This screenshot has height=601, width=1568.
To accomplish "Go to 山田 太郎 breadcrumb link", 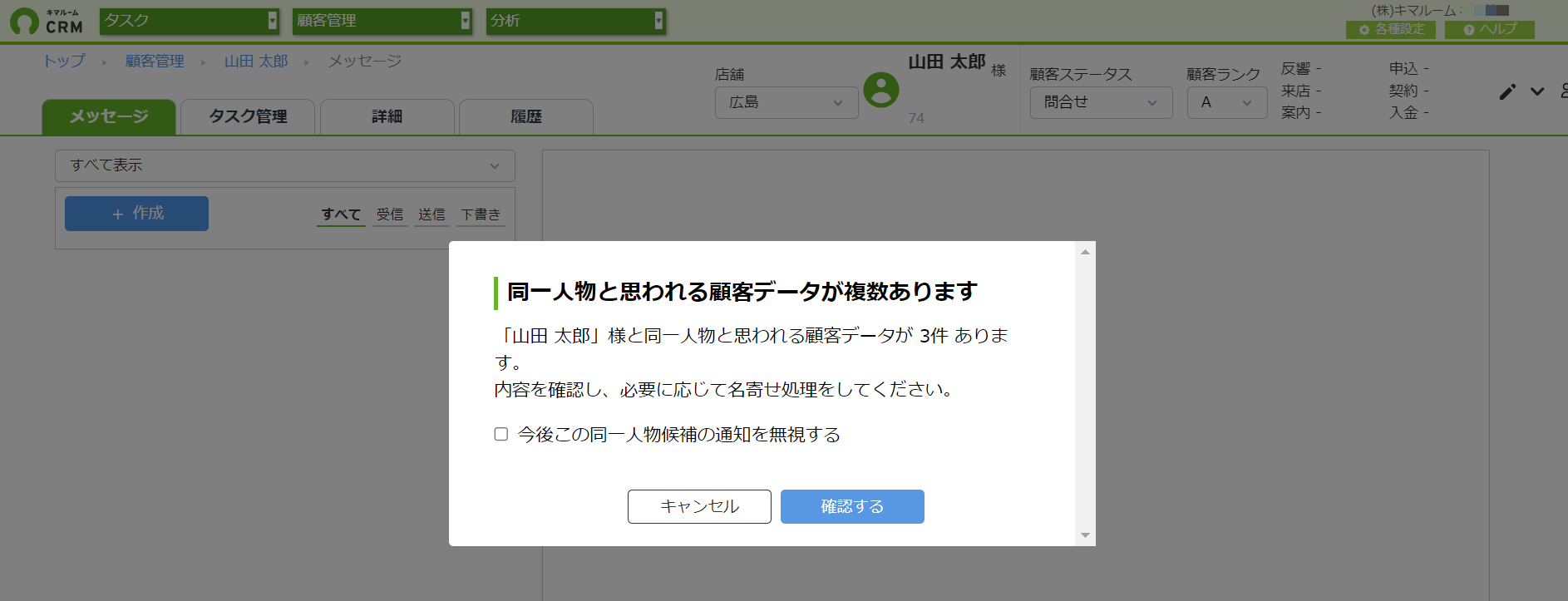I will (256, 62).
